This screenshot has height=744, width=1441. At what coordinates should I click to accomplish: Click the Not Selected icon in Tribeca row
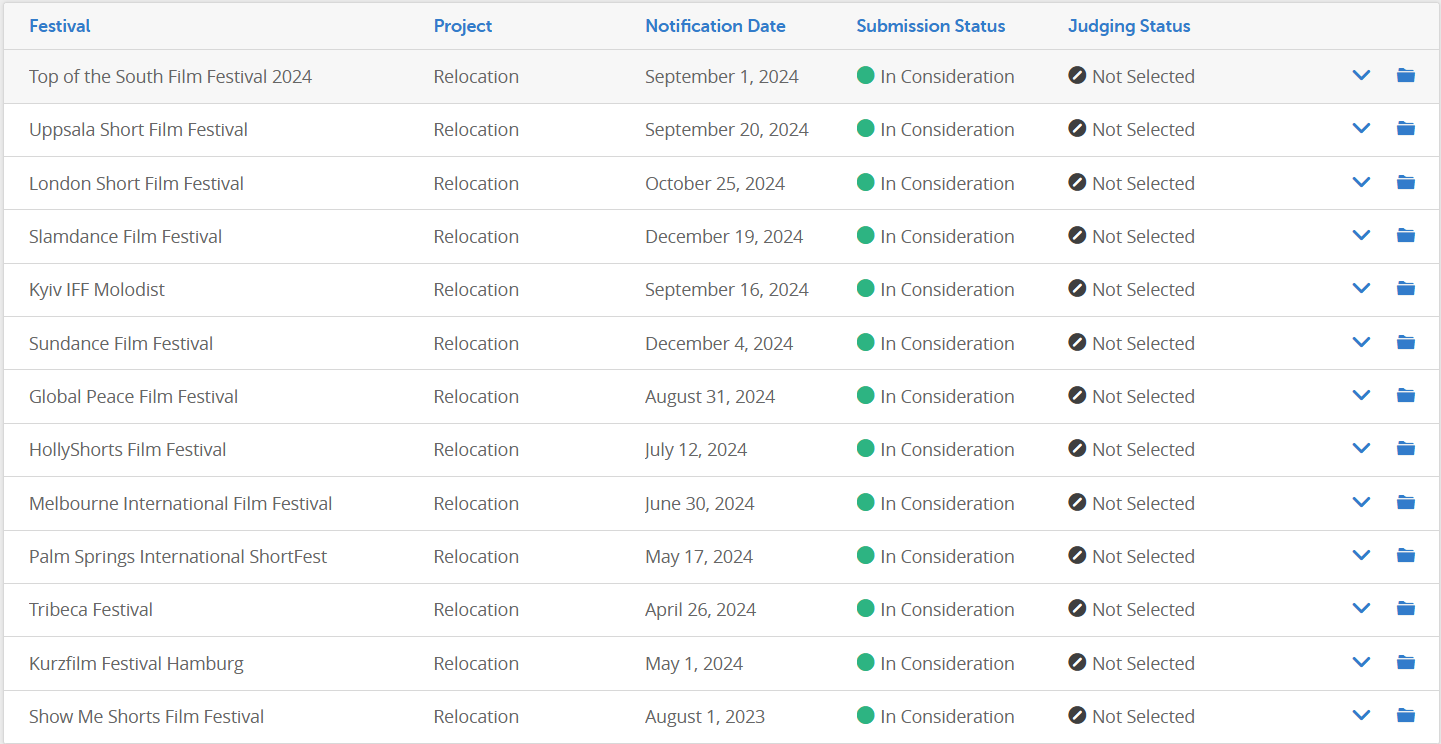[1077, 608]
